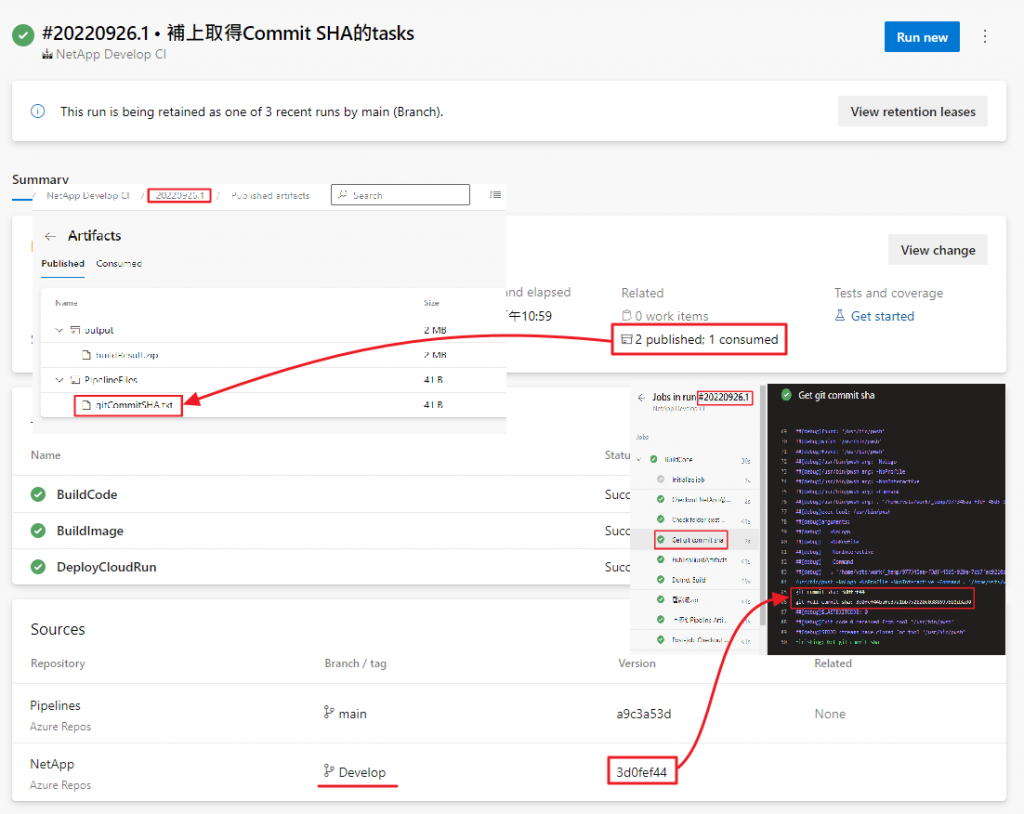Click the grey Initialize job status icon
The image size is (1024, 814).
(661, 479)
